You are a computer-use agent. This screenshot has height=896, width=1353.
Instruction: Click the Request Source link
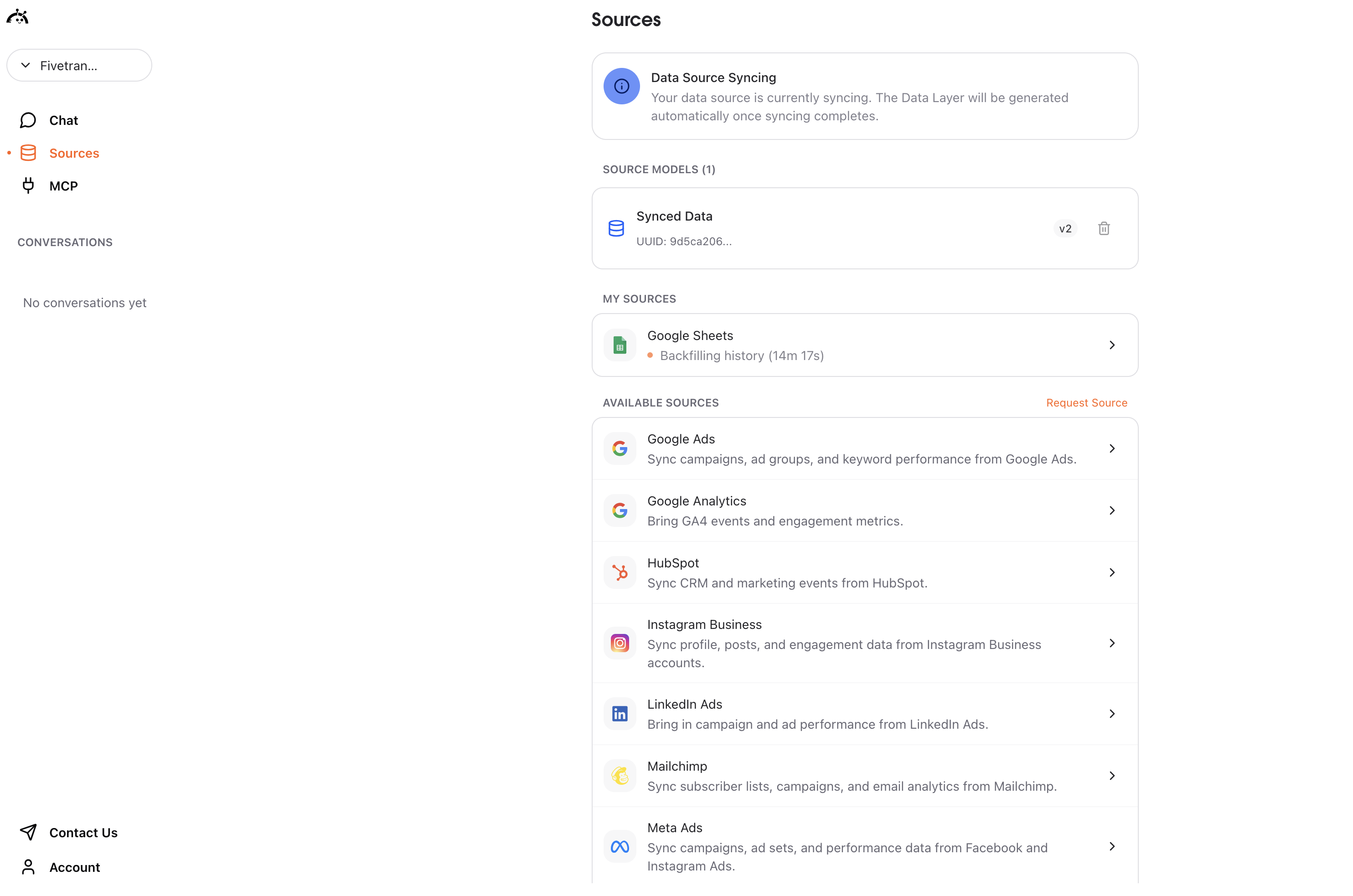tap(1086, 402)
